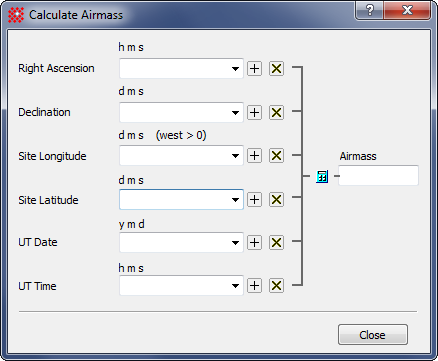Clear the Site Latitude entry with the X icon
This screenshot has width=438, height=361.
[x=276, y=200]
